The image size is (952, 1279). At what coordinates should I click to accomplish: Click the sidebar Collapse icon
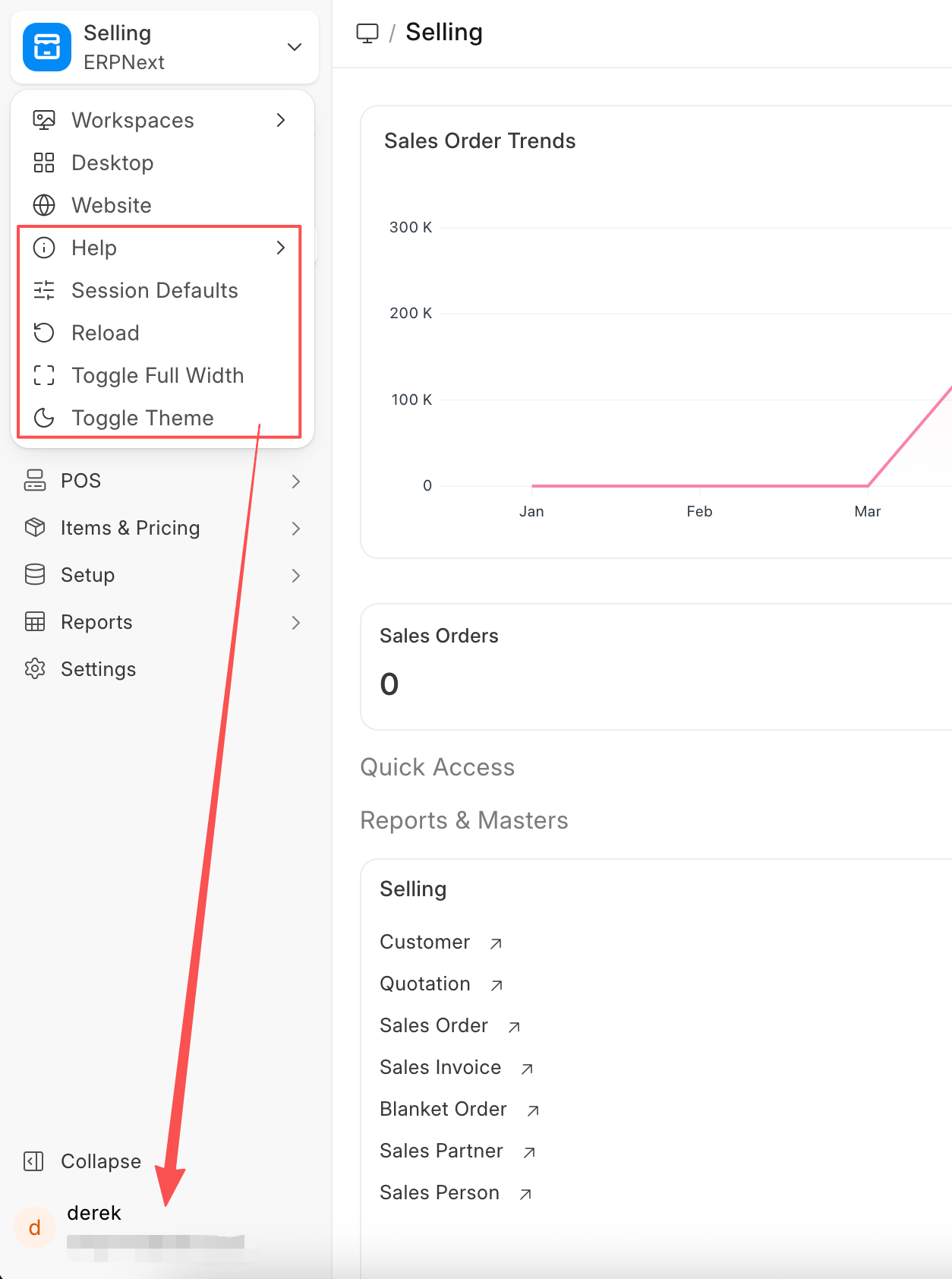(34, 1161)
